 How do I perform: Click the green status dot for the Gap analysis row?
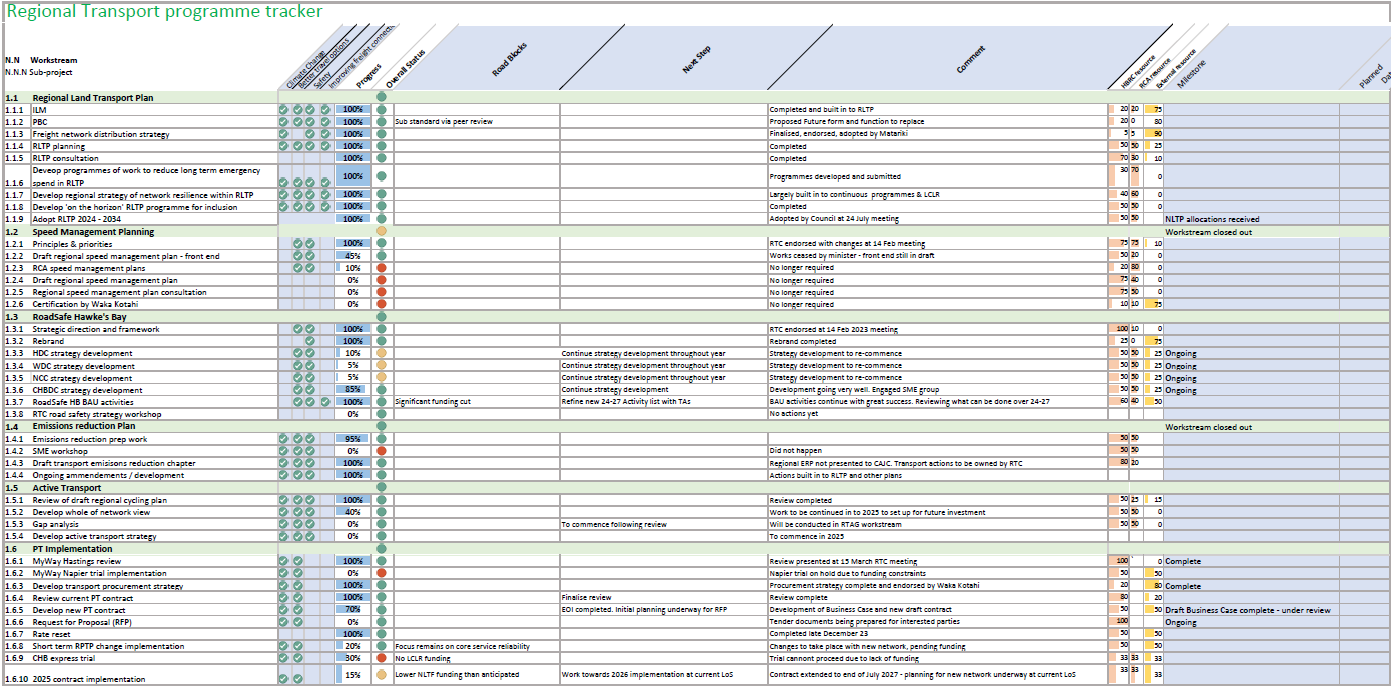click(381, 524)
